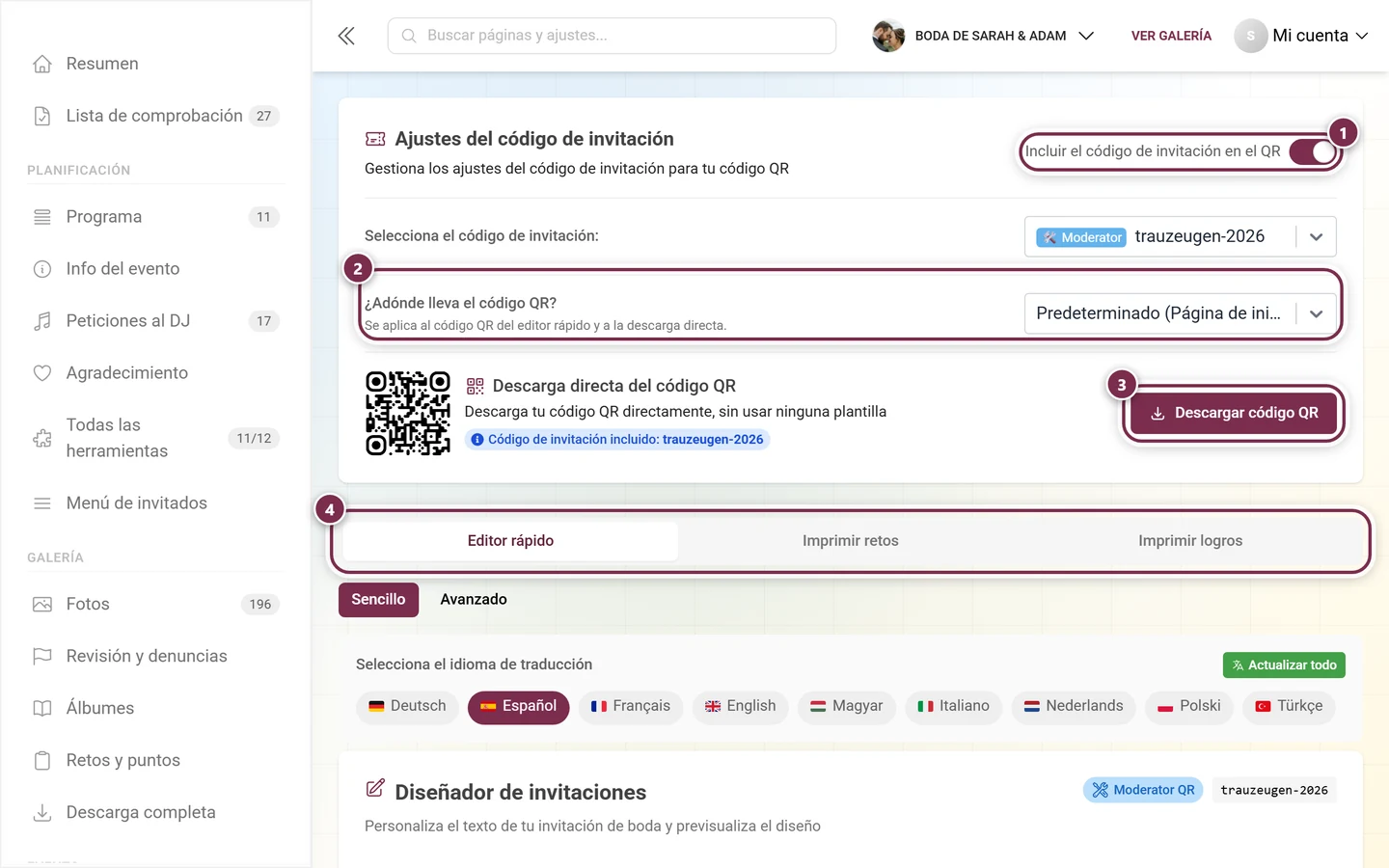Viewport: 1389px width, 868px height.
Task: Click the pencil icon beside Diseñador de invitaciones
Action: [x=375, y=789]
